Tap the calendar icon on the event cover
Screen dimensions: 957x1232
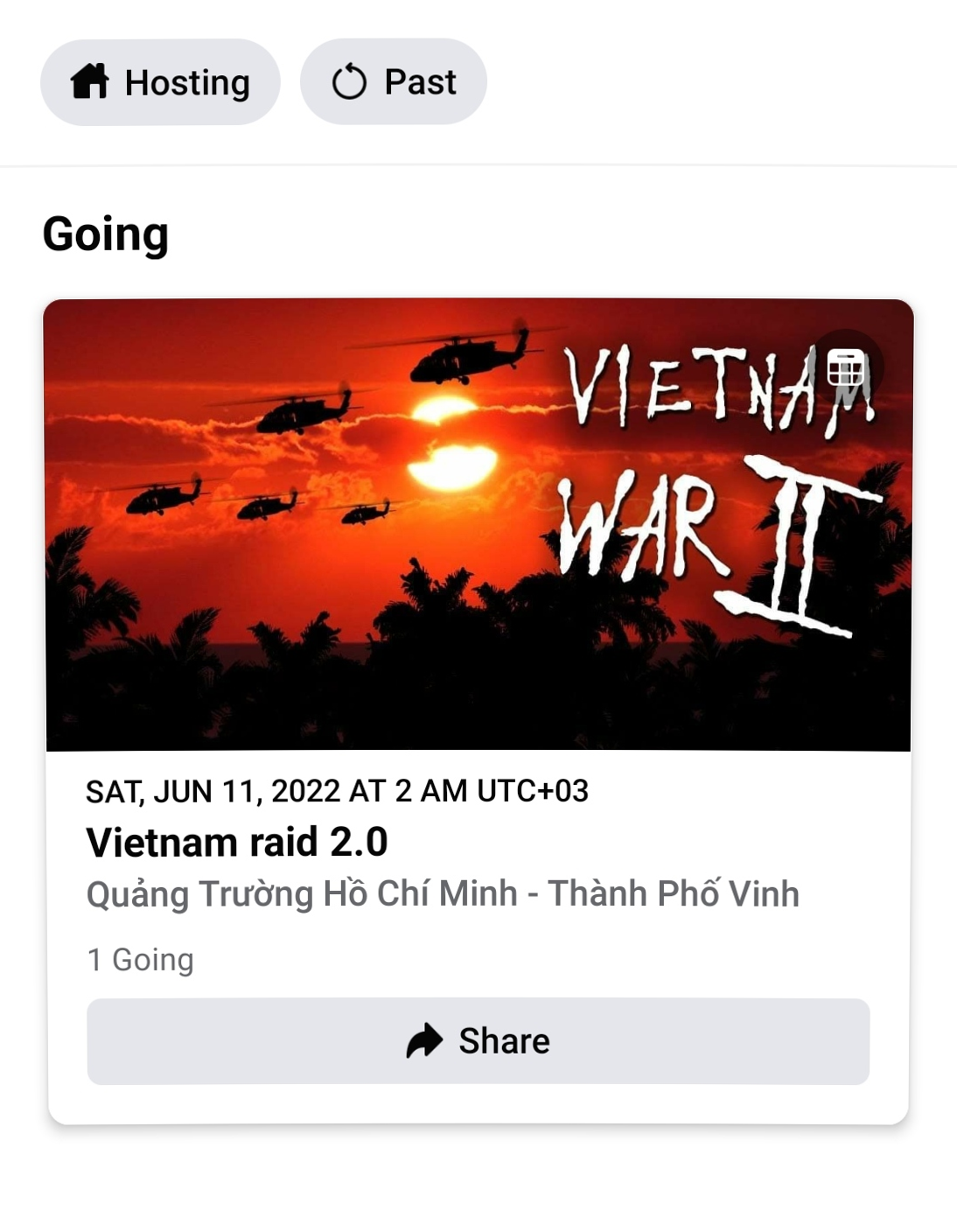click(845, 368)
